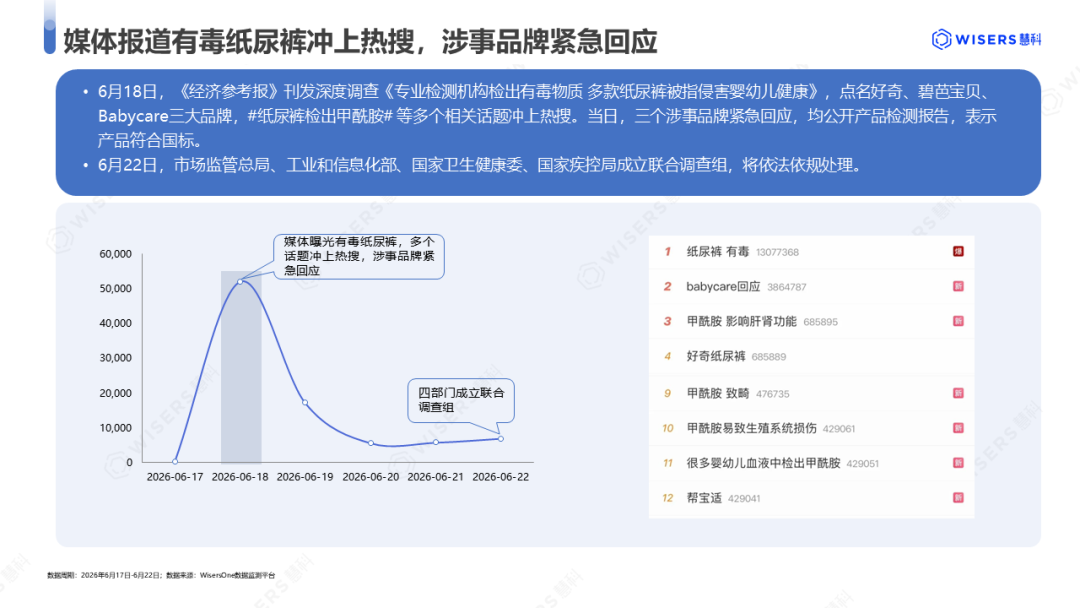Click rank number 4 in hot list

[667, 356]
